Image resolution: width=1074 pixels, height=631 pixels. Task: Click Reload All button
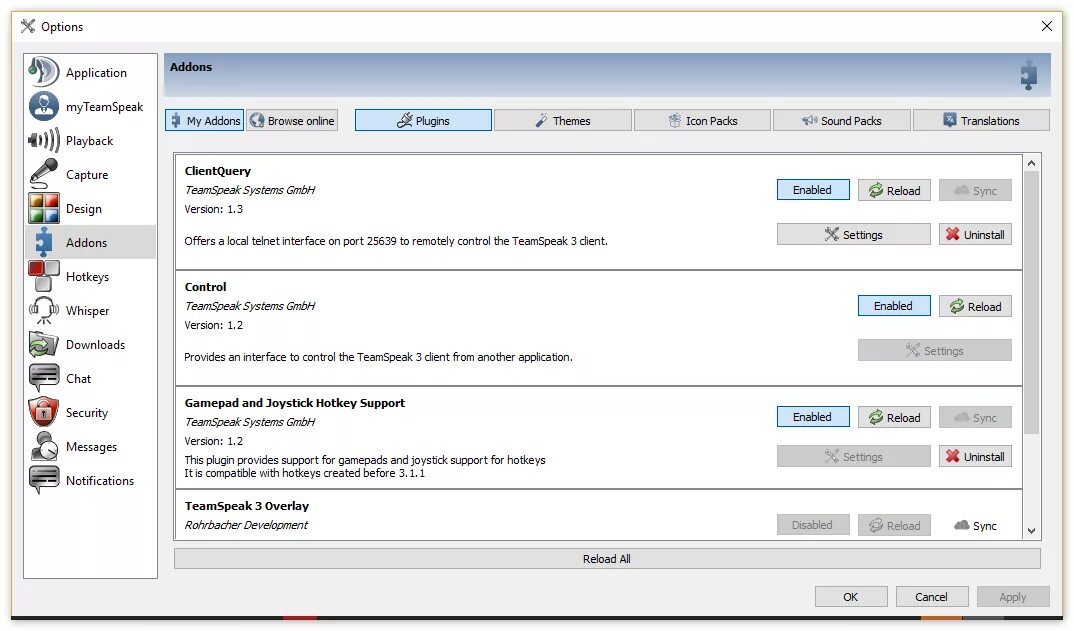point(607,558)
